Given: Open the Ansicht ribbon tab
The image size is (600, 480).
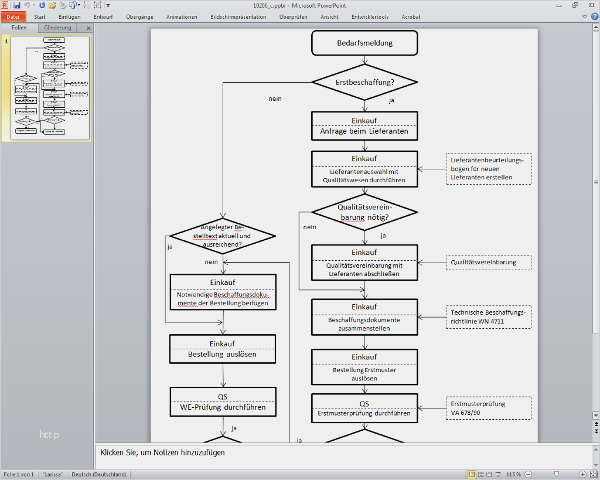Looking at the screenshot, I should (x=329, y=17).
